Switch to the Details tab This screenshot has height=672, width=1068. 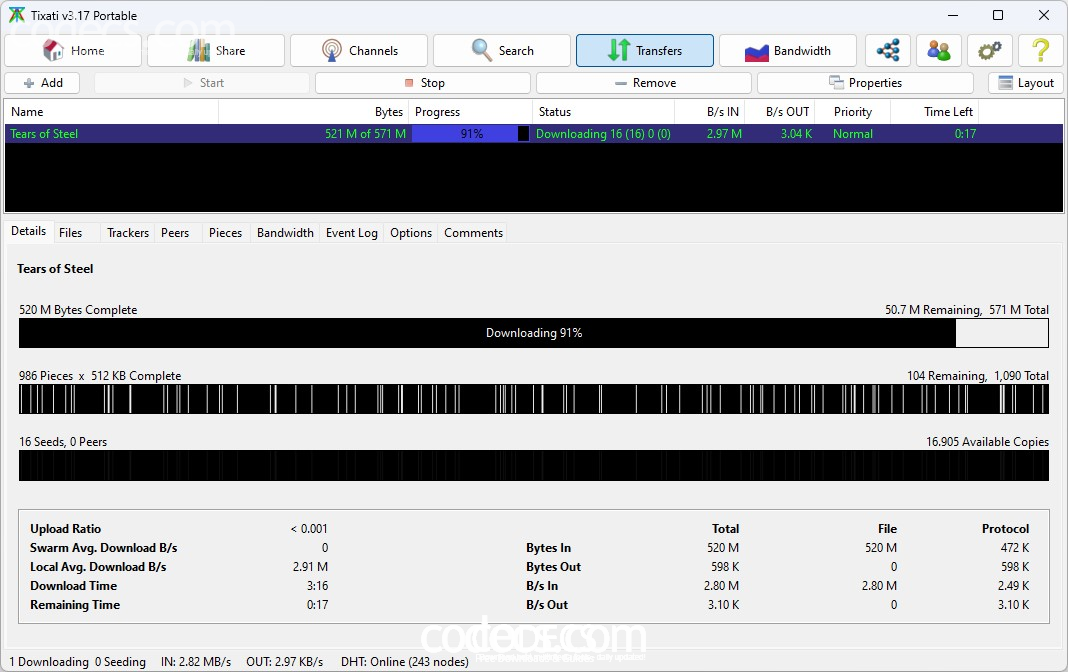tap(29, 231)
